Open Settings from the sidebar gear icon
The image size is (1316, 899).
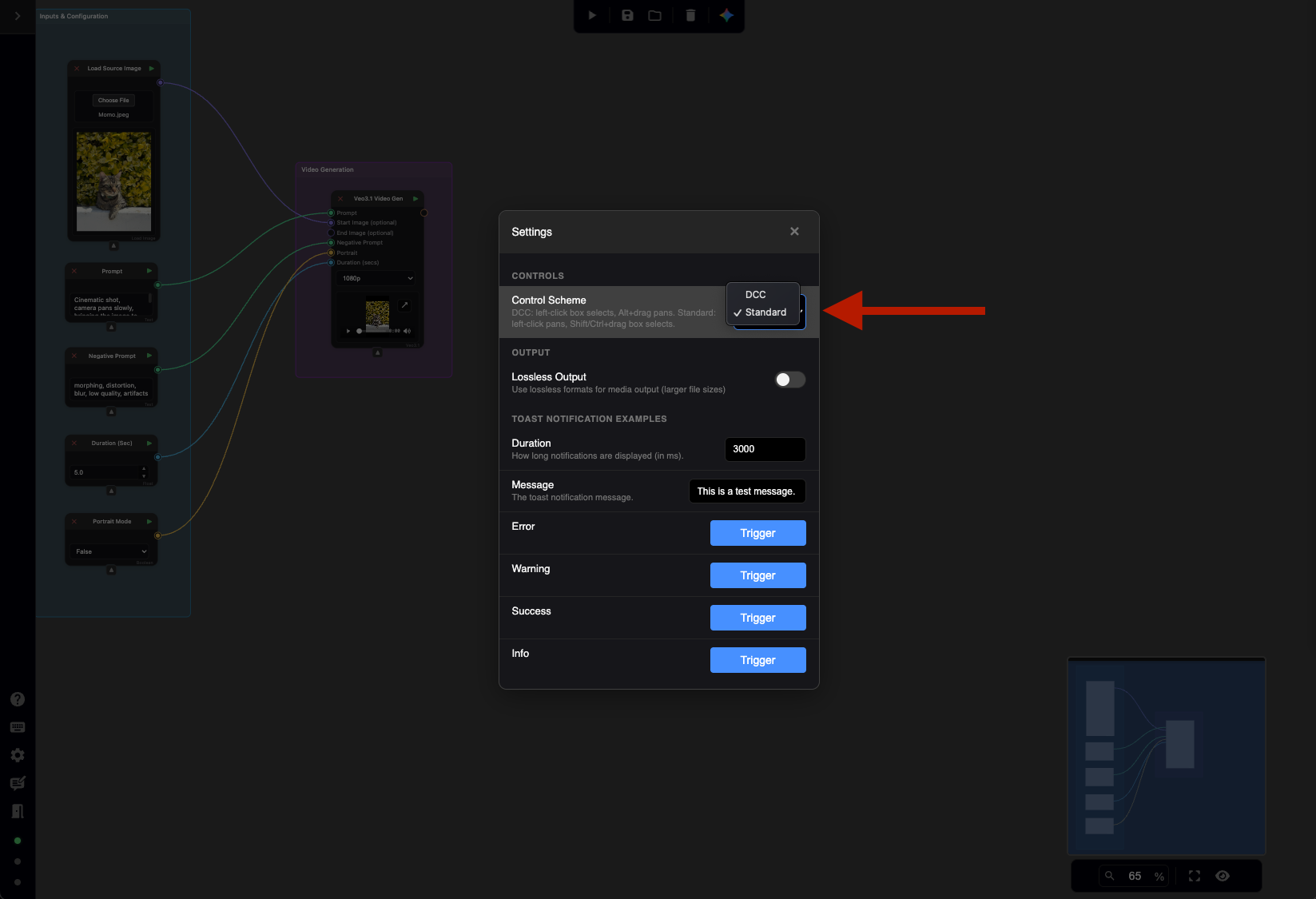17,755
